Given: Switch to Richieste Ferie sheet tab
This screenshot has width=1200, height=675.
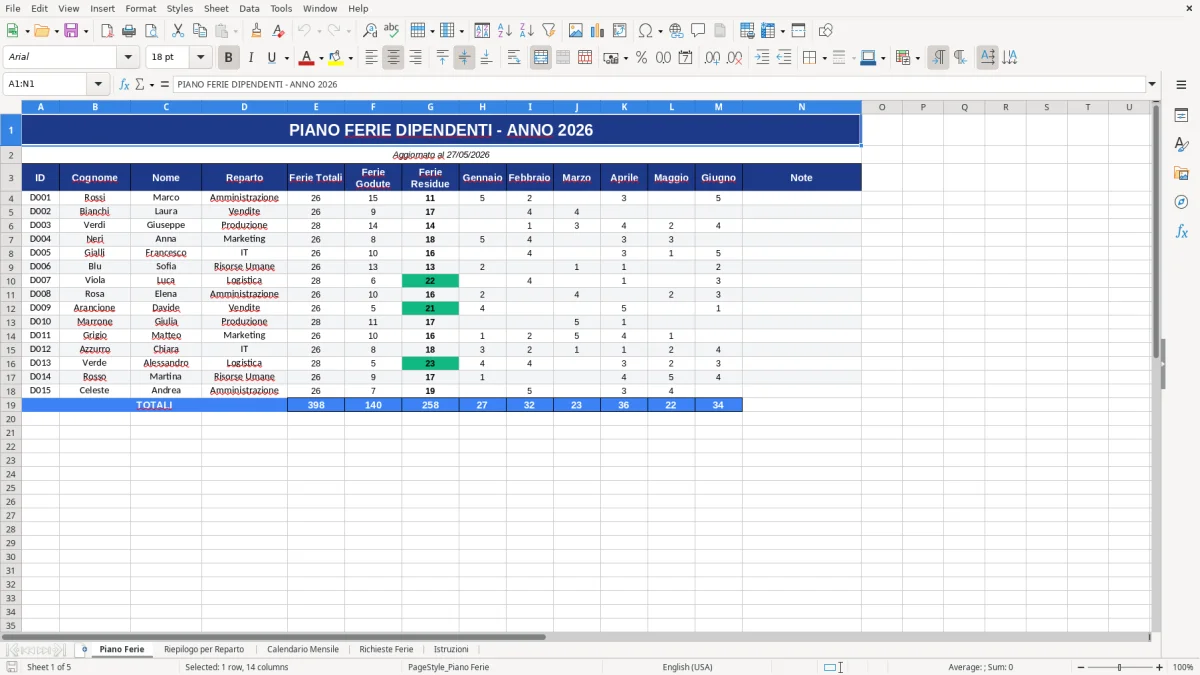Looking at the screenshot, I should (x=386, y=649).
